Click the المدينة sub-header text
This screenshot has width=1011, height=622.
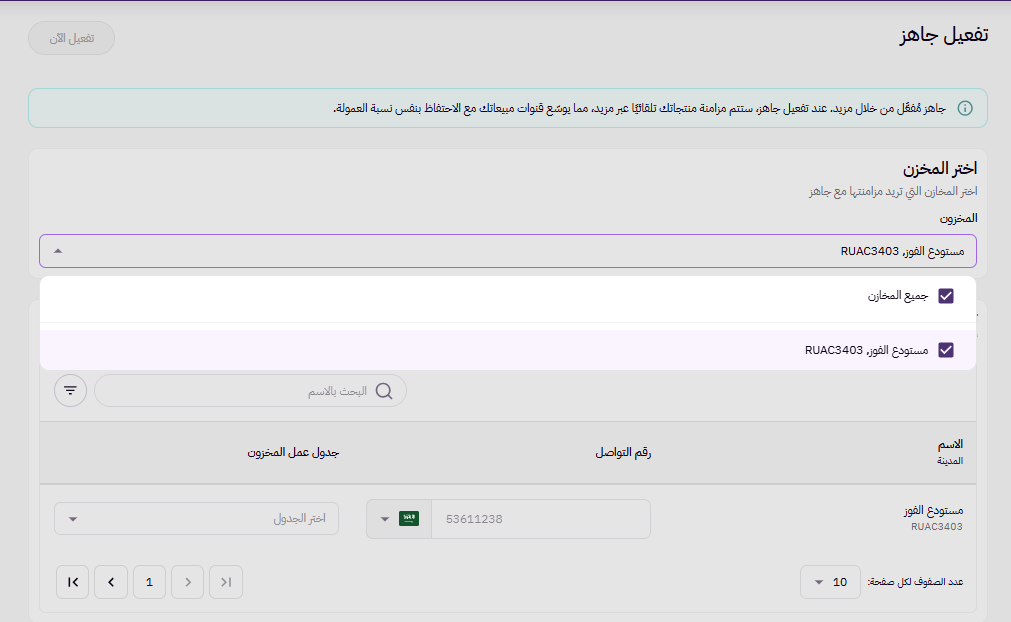click(x=950, y=461)
